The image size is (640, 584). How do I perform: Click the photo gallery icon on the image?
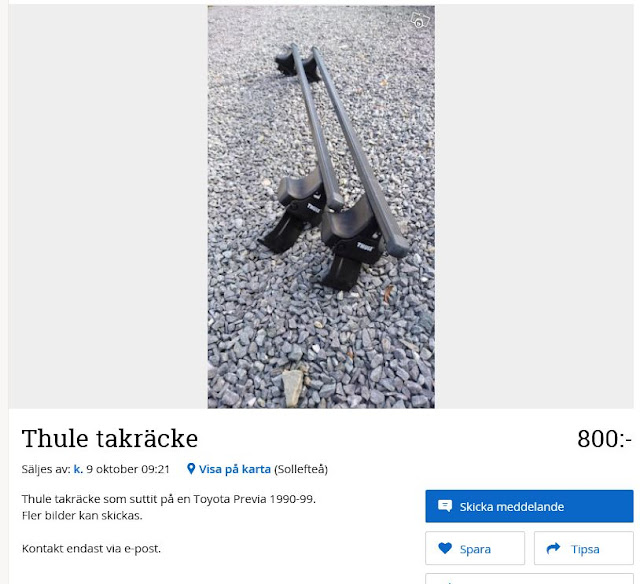[420, 20]
